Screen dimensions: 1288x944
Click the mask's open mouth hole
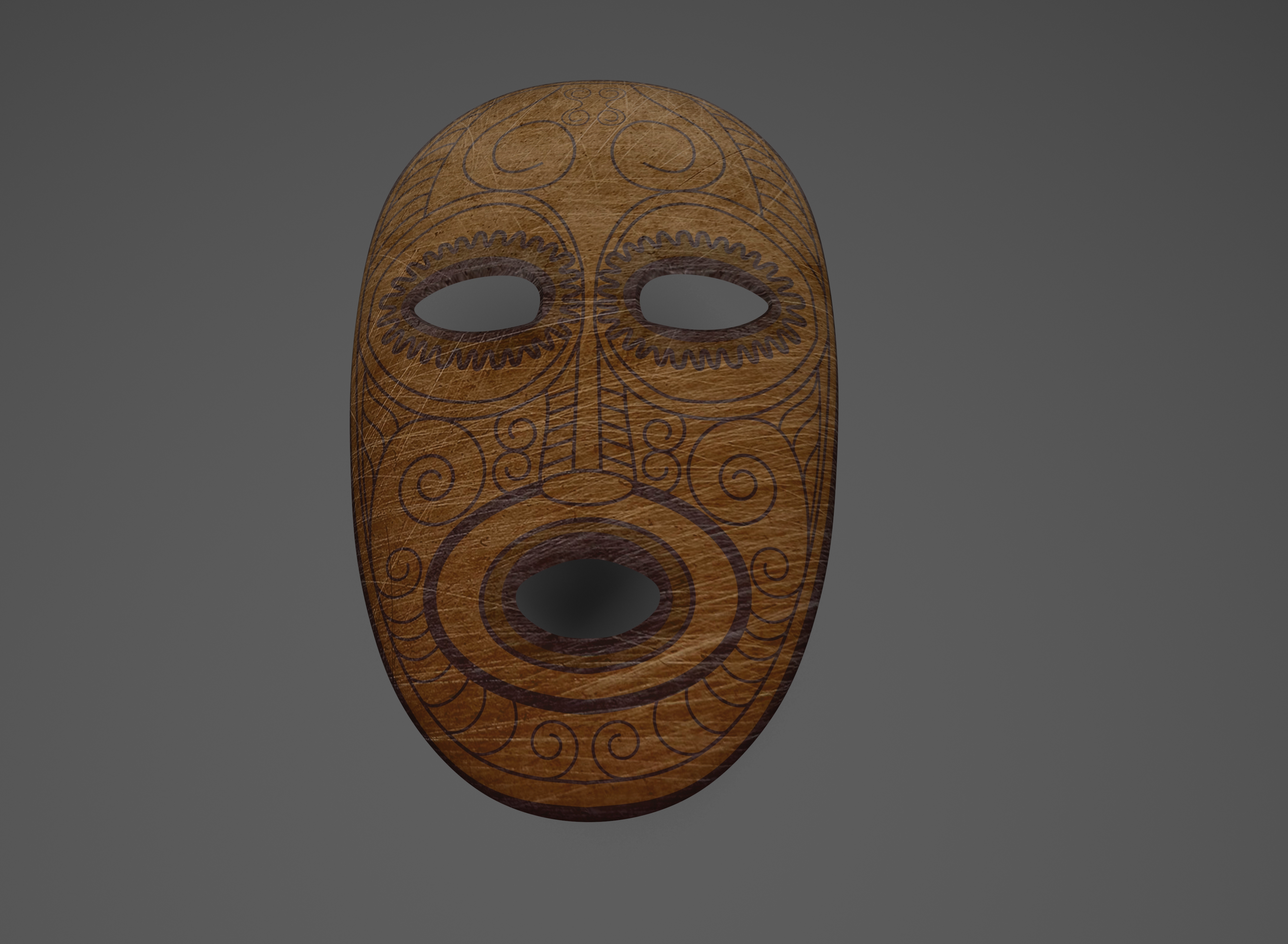[x=588, y=598]
